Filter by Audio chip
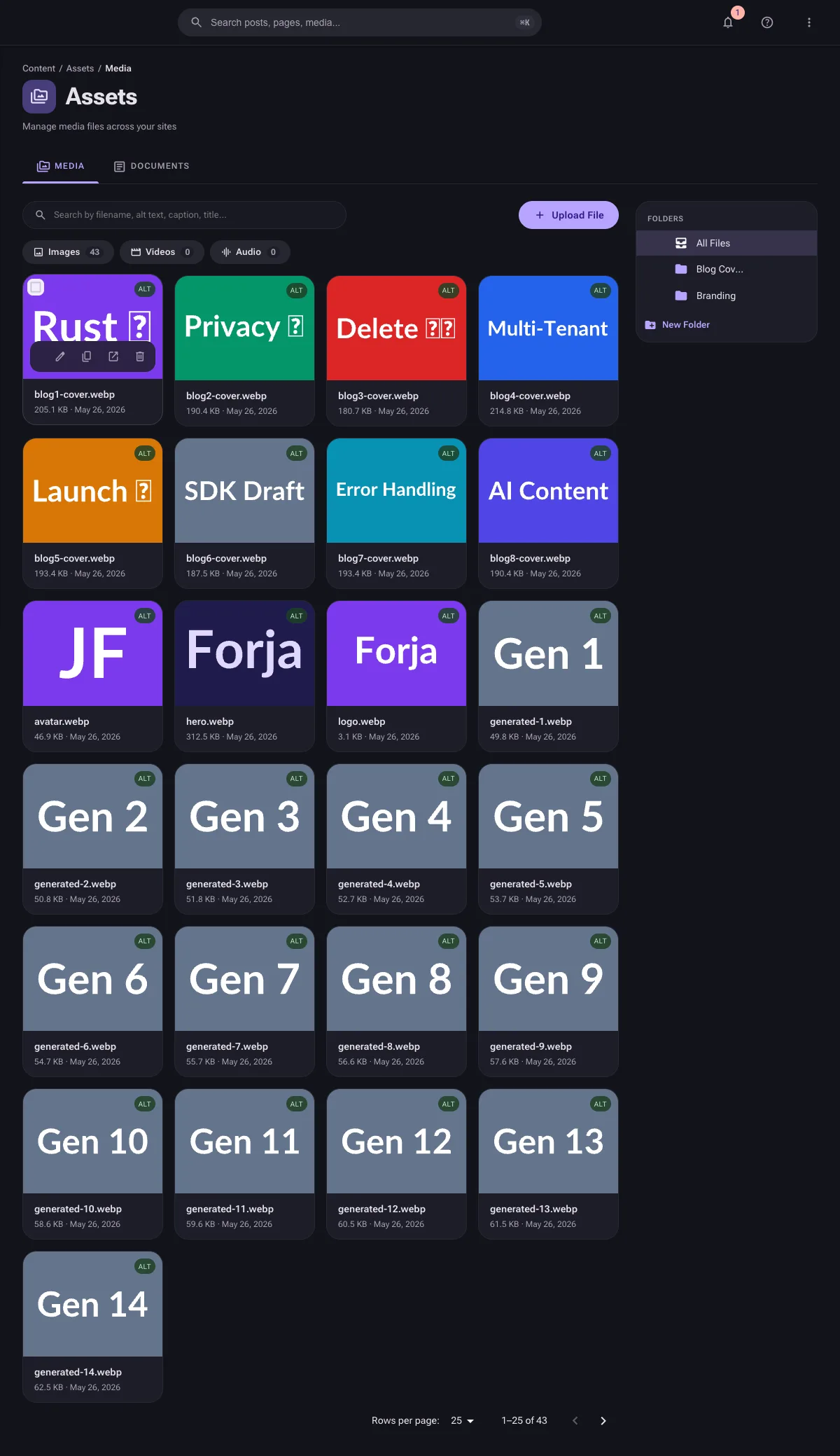Screen dimensions: 840x1456 pos(250,252)
